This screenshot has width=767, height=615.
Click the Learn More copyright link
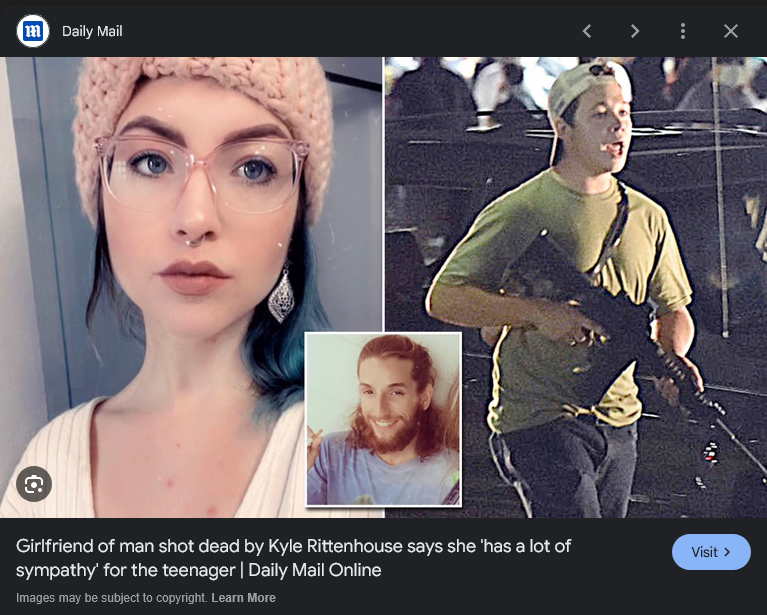click(243, 598)
